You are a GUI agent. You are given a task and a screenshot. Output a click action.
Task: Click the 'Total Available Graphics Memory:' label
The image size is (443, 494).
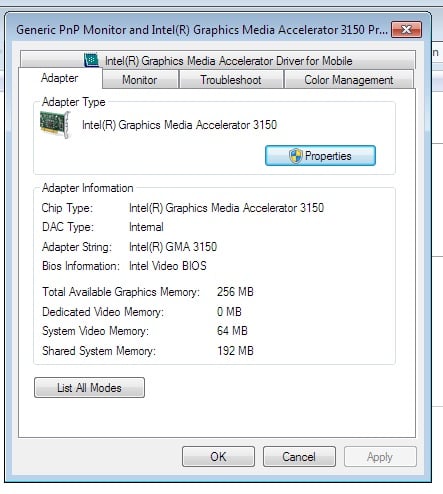(121, 292)
